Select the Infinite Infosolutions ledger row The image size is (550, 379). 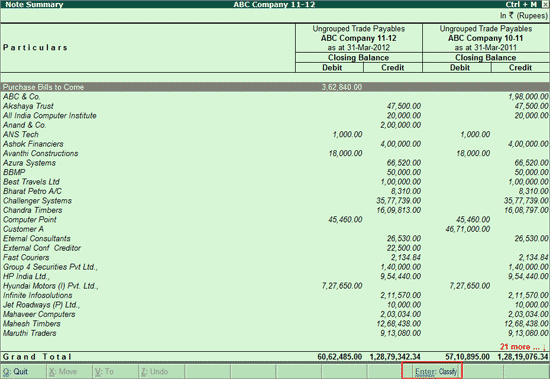(x=275, y=295)
